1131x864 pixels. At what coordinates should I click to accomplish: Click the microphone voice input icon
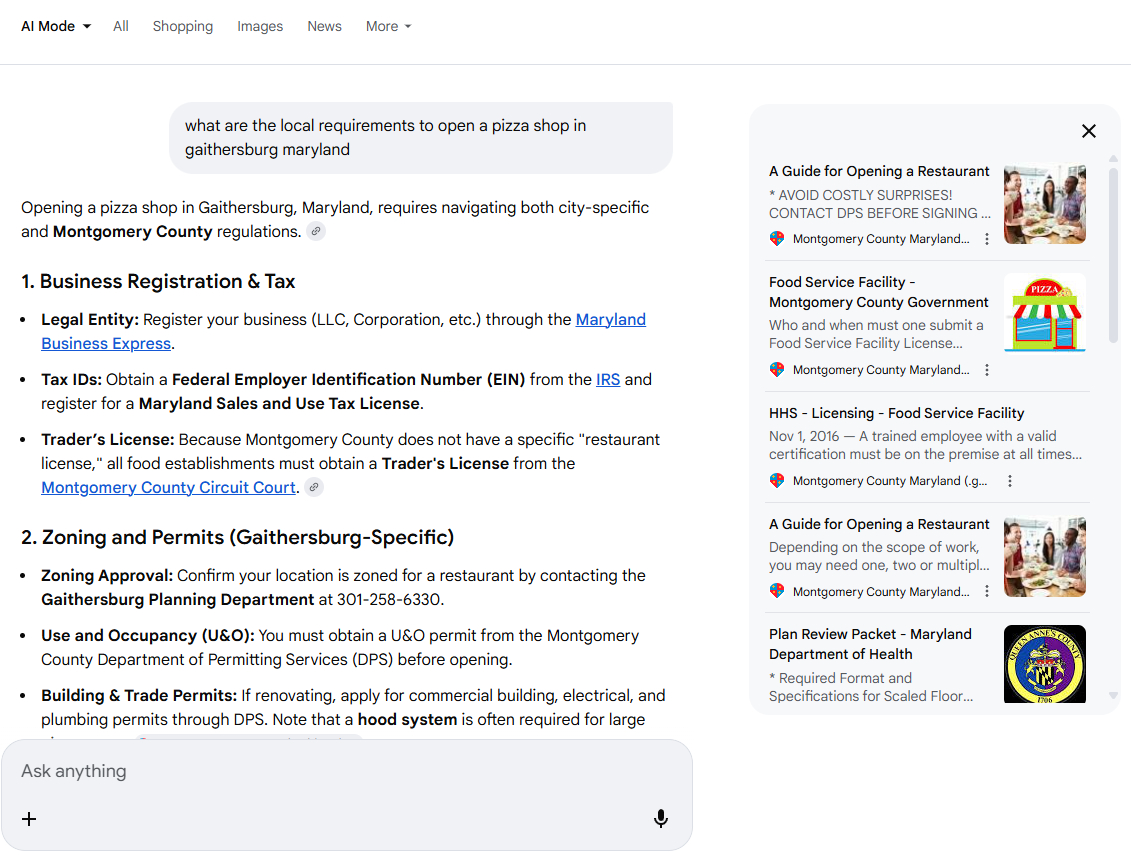point(660,819)
